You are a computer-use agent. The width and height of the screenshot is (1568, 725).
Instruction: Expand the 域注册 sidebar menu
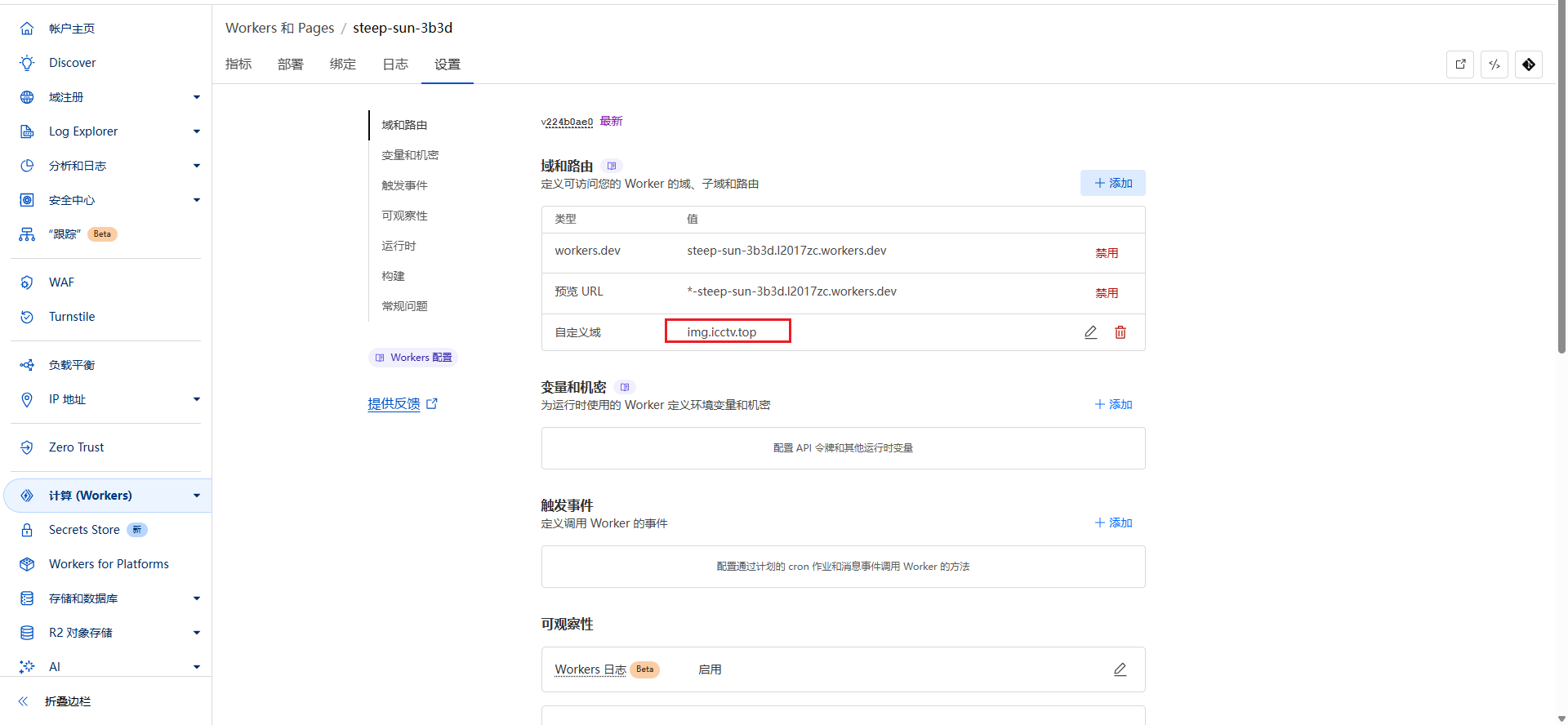pos(196,97)
